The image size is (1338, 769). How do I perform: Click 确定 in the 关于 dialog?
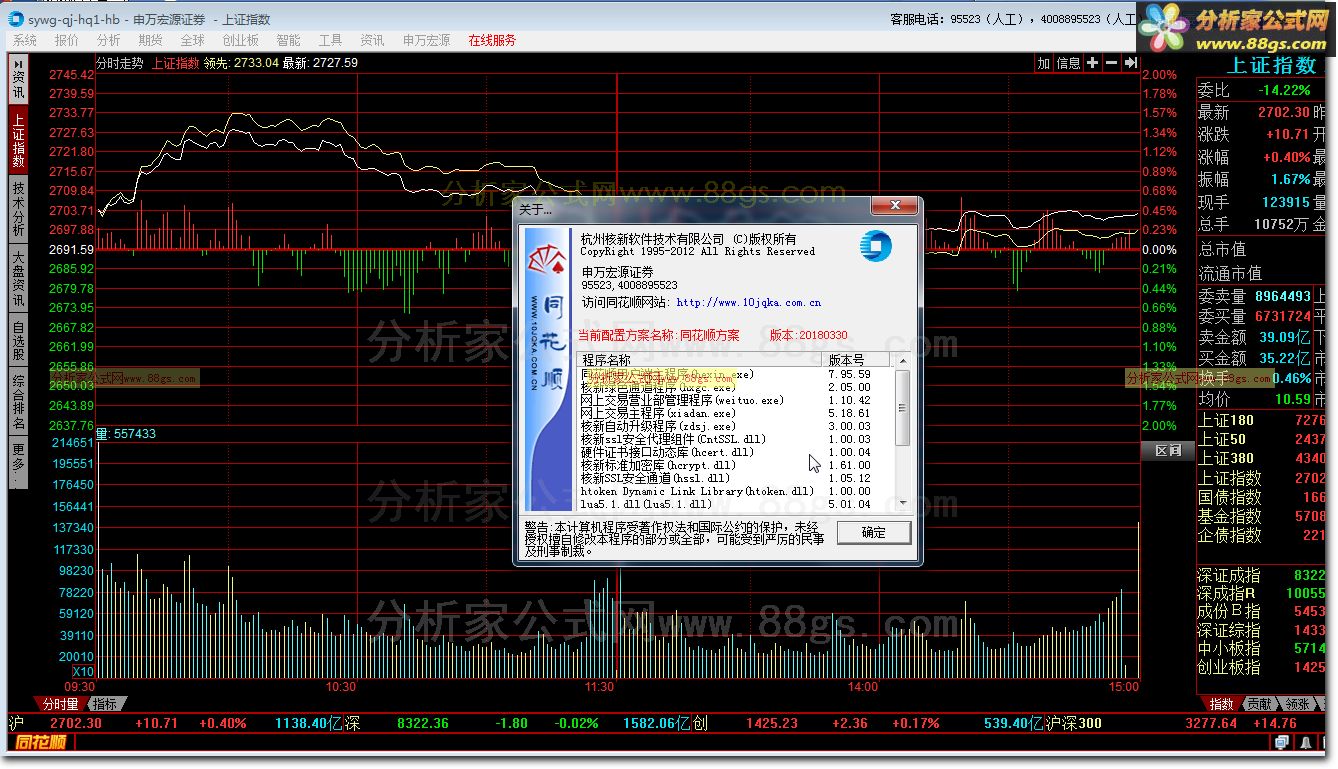pos(873,532)
